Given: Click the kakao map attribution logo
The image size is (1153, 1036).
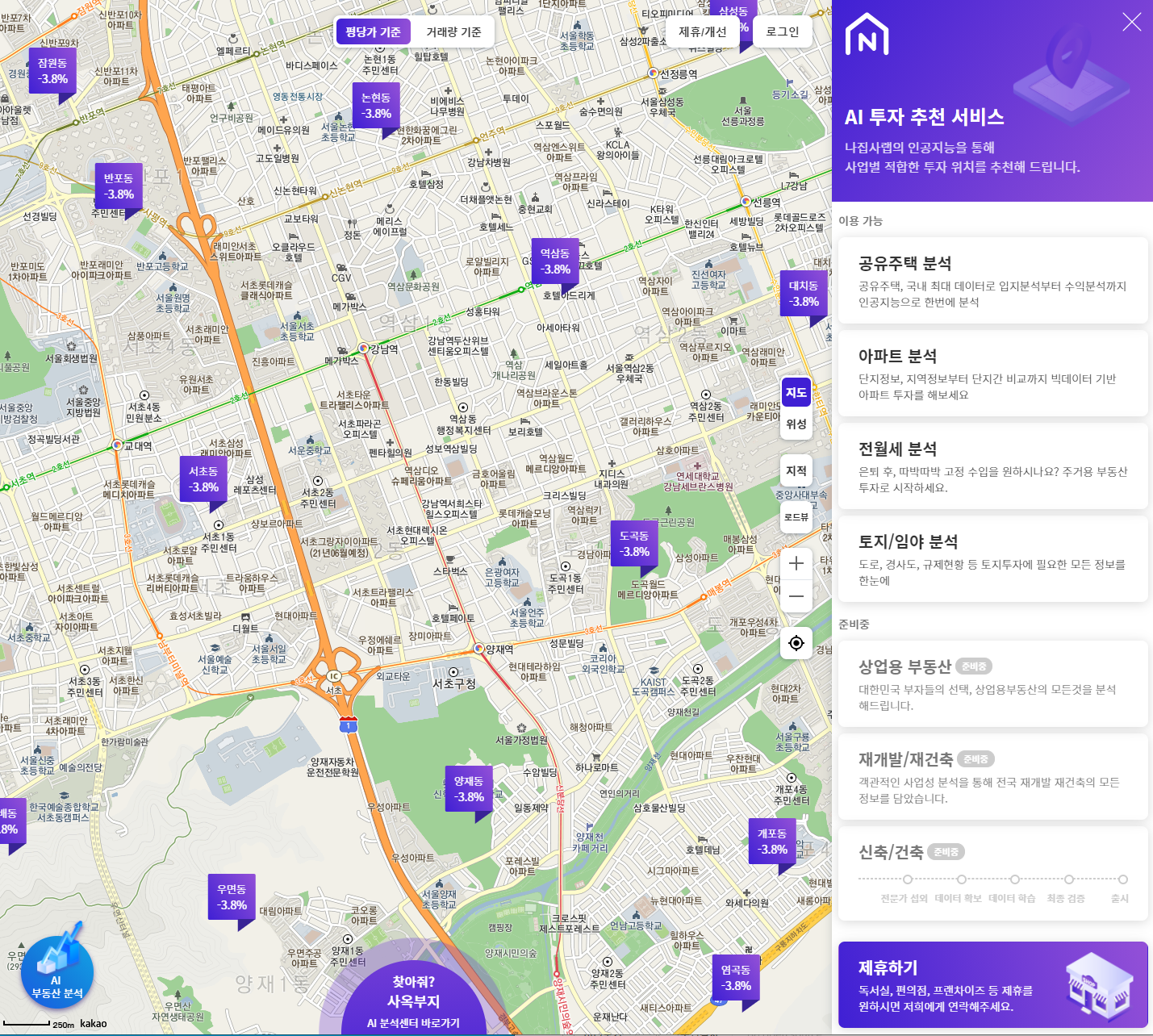Looking at the screenshot, I should [x=94, y=1023].
